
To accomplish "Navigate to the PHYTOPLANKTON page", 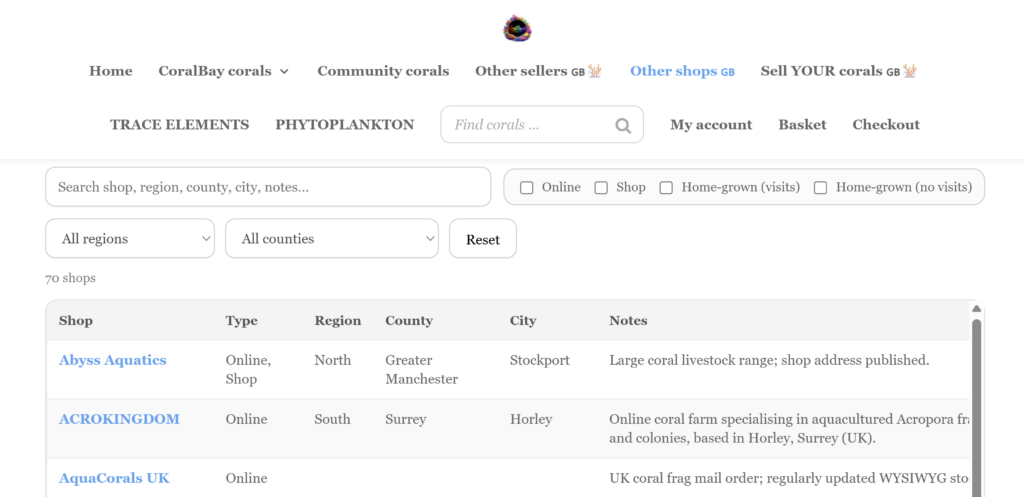I will [x=344, y=125].
